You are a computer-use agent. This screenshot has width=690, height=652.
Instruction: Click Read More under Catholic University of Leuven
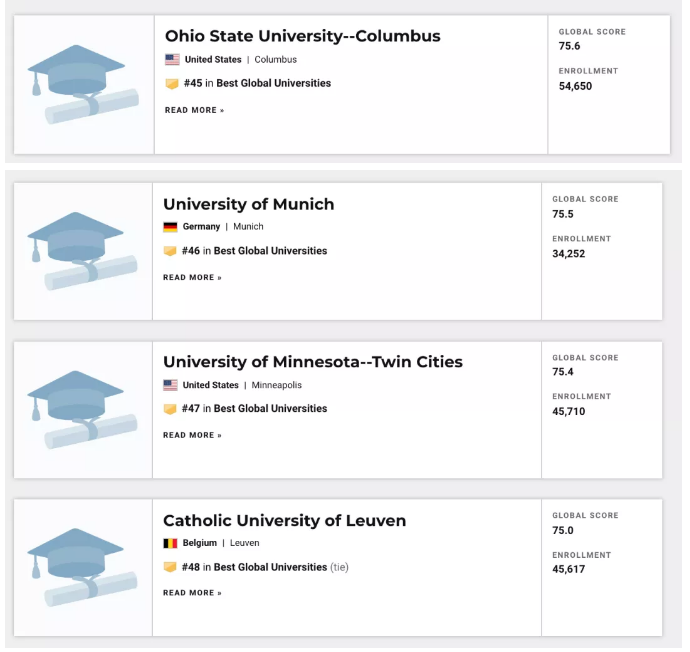[x=192, y=593]
